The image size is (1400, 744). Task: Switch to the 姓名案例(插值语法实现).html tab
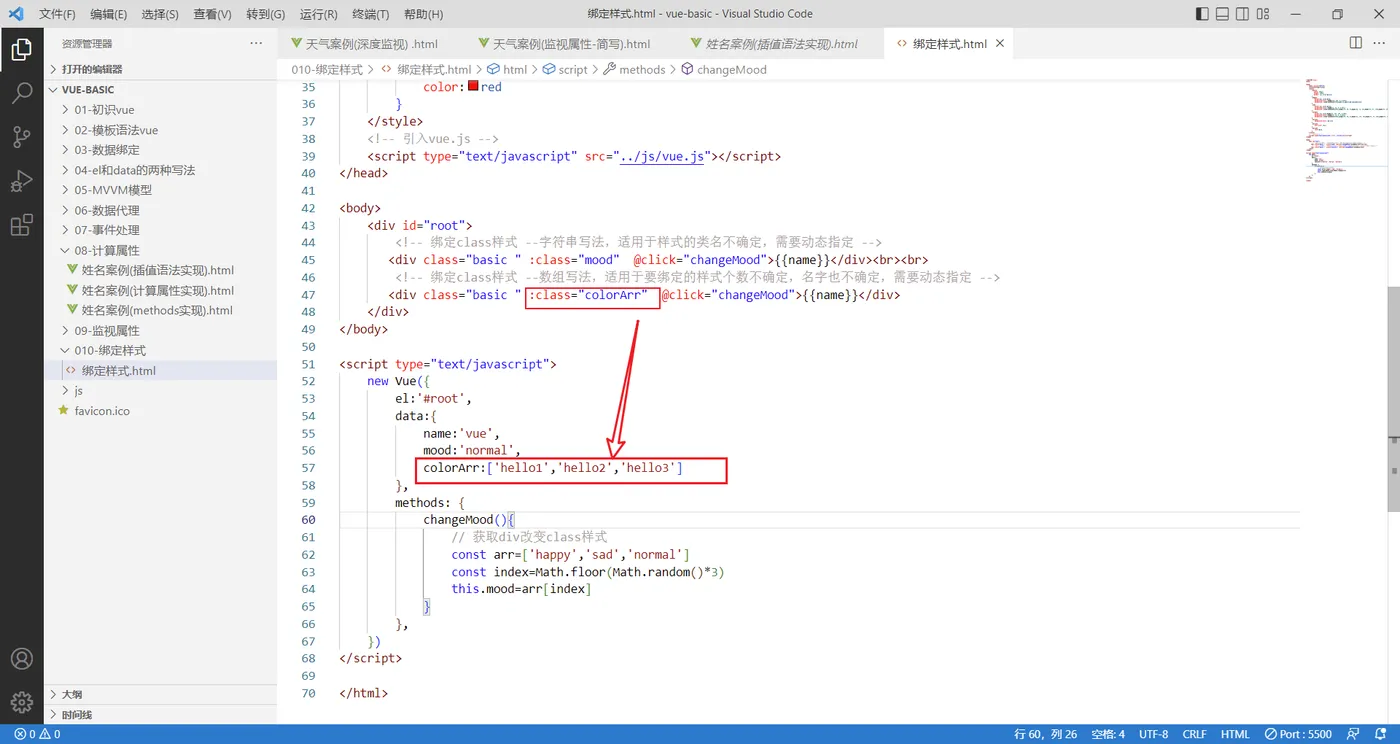(x=781, y=44)
